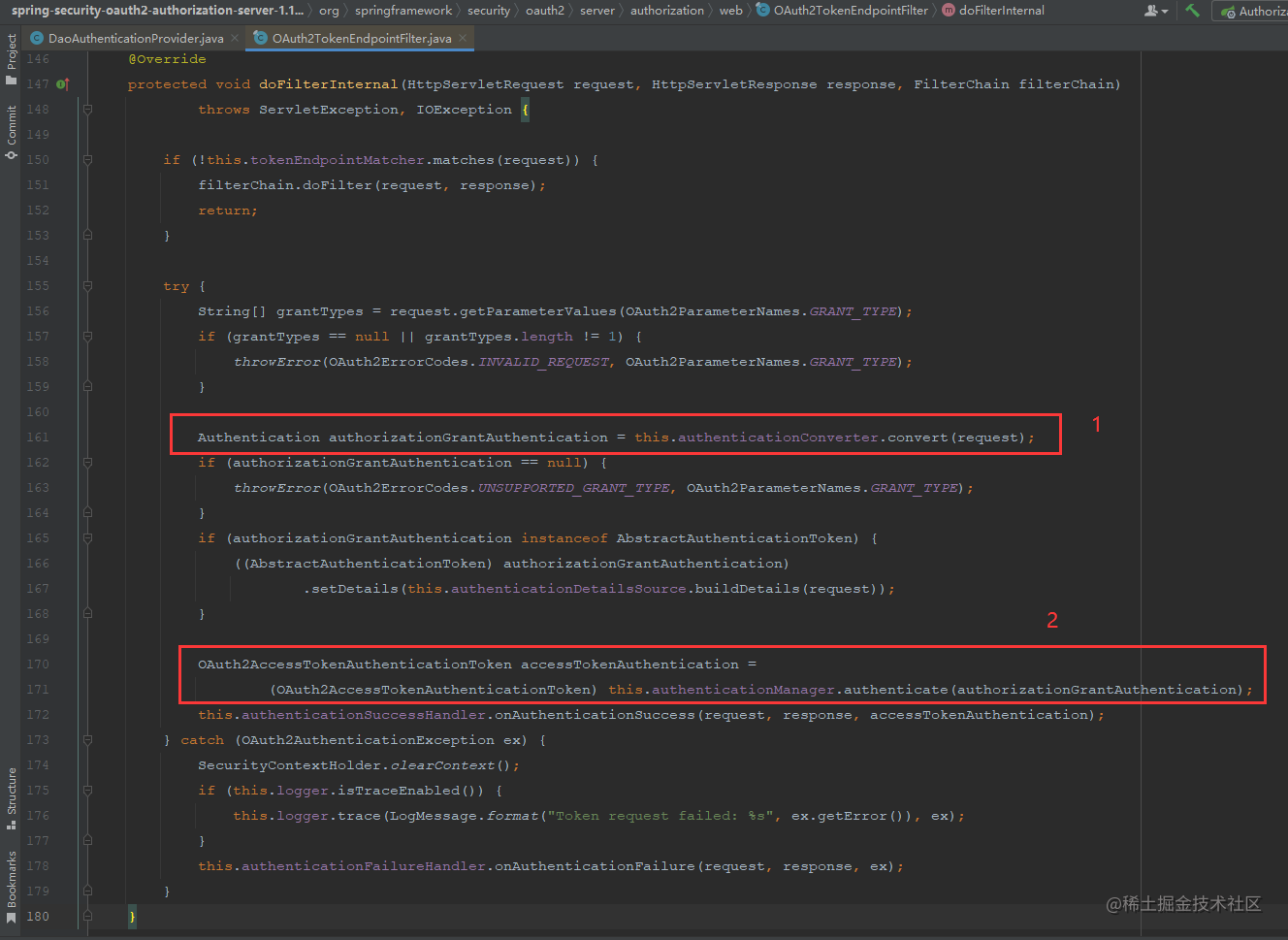Open the Project tool window
This screenshot has height=940, width=1288.
(x=11, y=58)
